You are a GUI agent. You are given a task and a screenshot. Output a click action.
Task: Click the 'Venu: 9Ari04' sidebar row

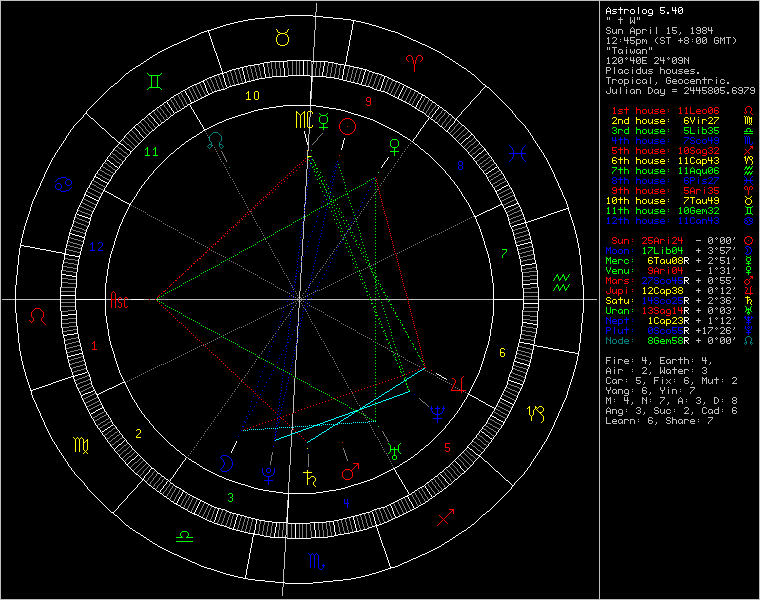tap(679, 271)
